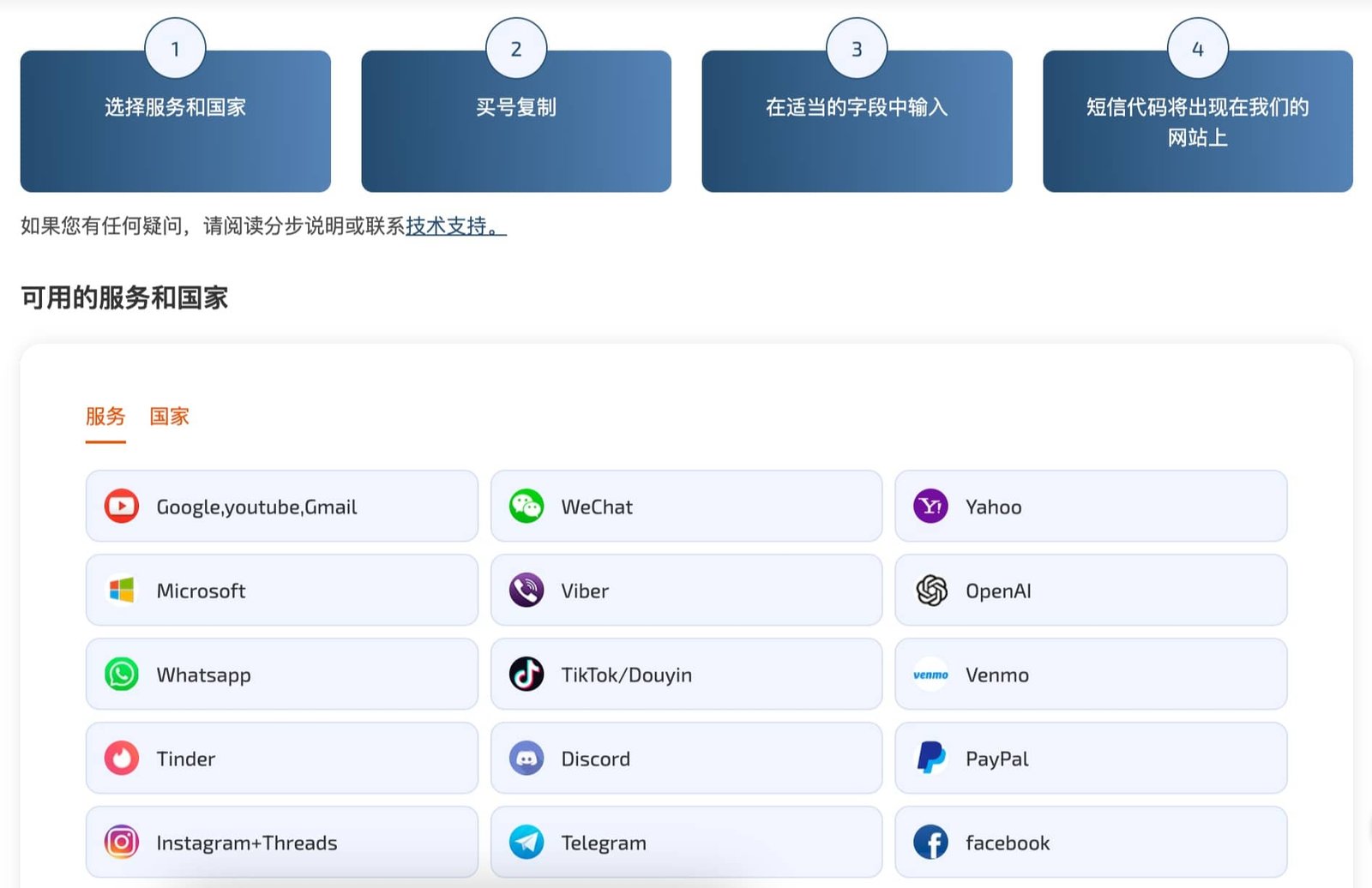
Task: Click the blue facebook logo icon
Action: click(x=931, y=843)
